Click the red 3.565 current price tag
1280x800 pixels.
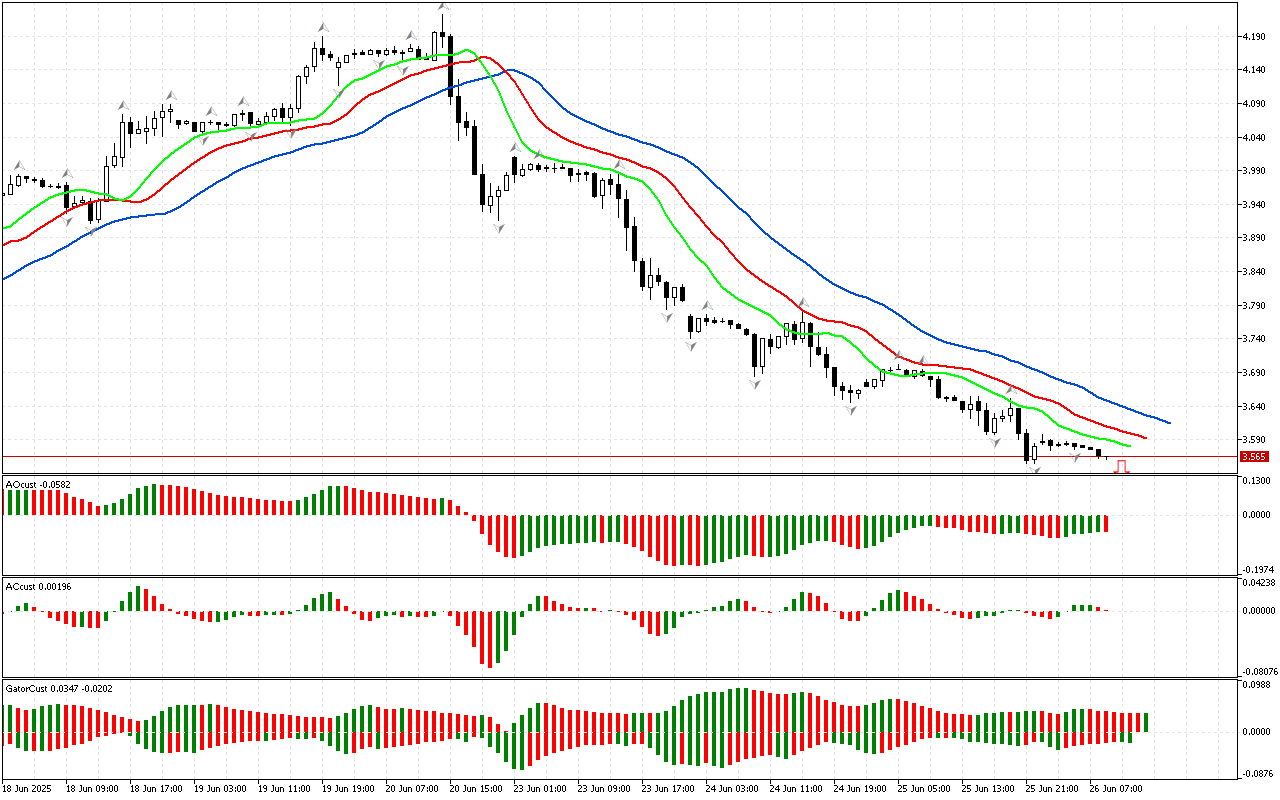[1253, 457]
